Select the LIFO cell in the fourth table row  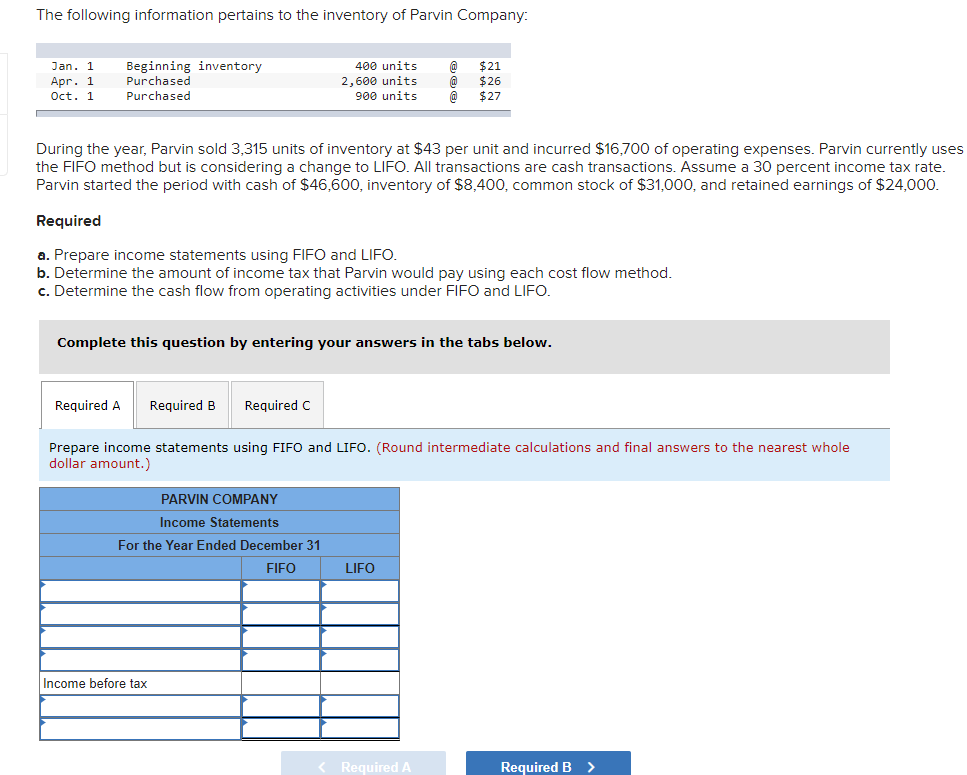point(360,660)
